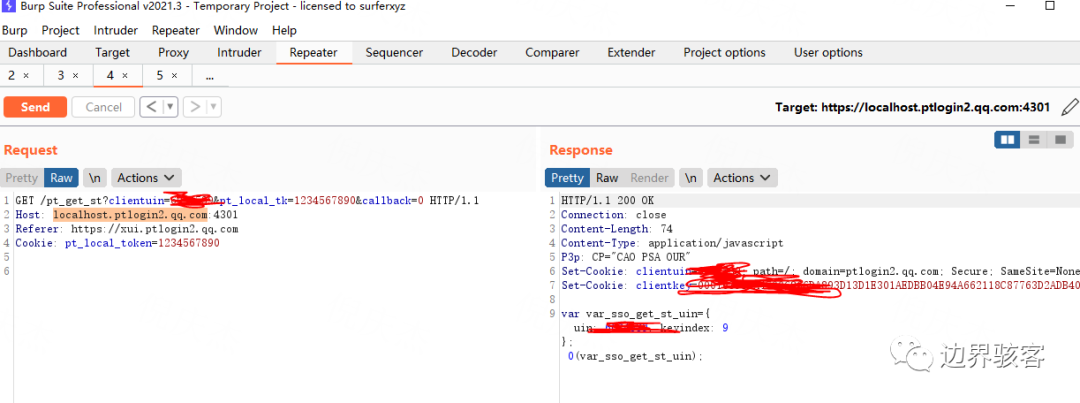Switch to the Comparer tab
This screenshot has width=1080, height=403.
[552, 52]
